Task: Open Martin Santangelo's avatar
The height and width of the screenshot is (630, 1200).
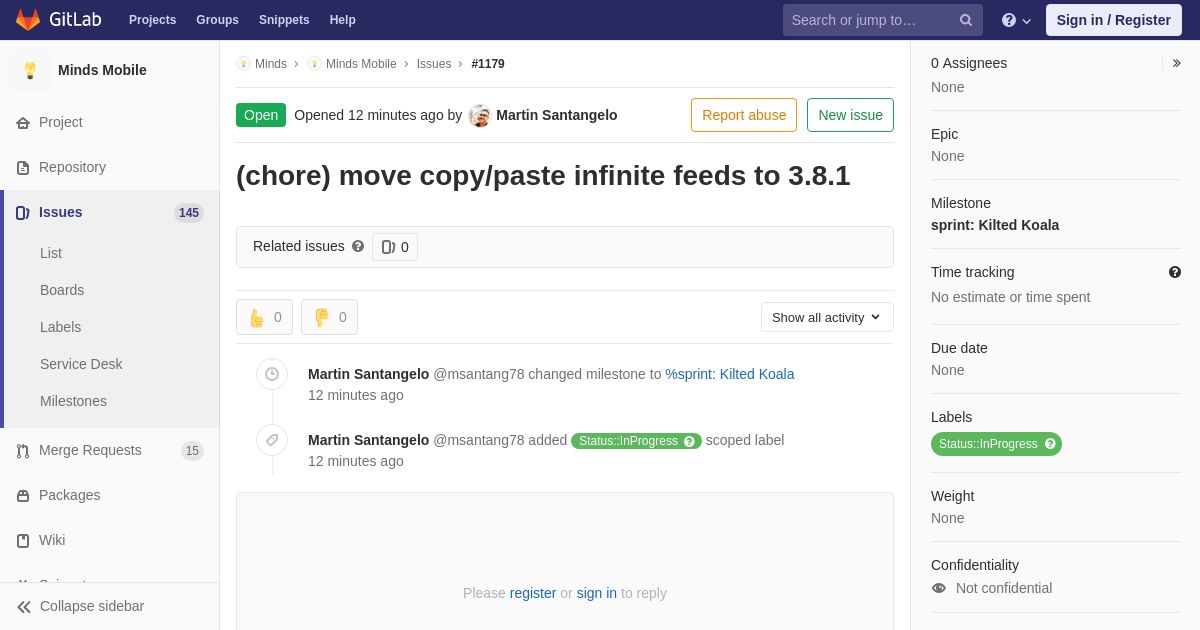Action: pos(480,115)
